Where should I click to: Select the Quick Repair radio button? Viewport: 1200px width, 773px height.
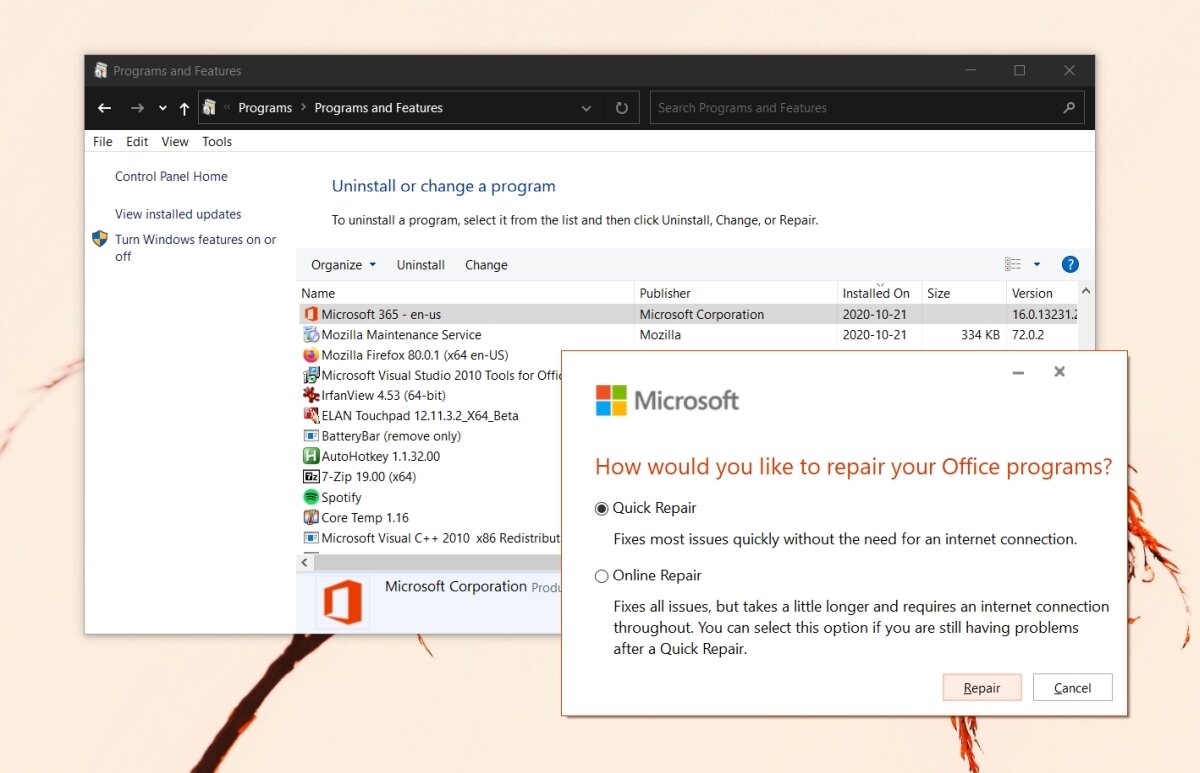pos(601,508)
